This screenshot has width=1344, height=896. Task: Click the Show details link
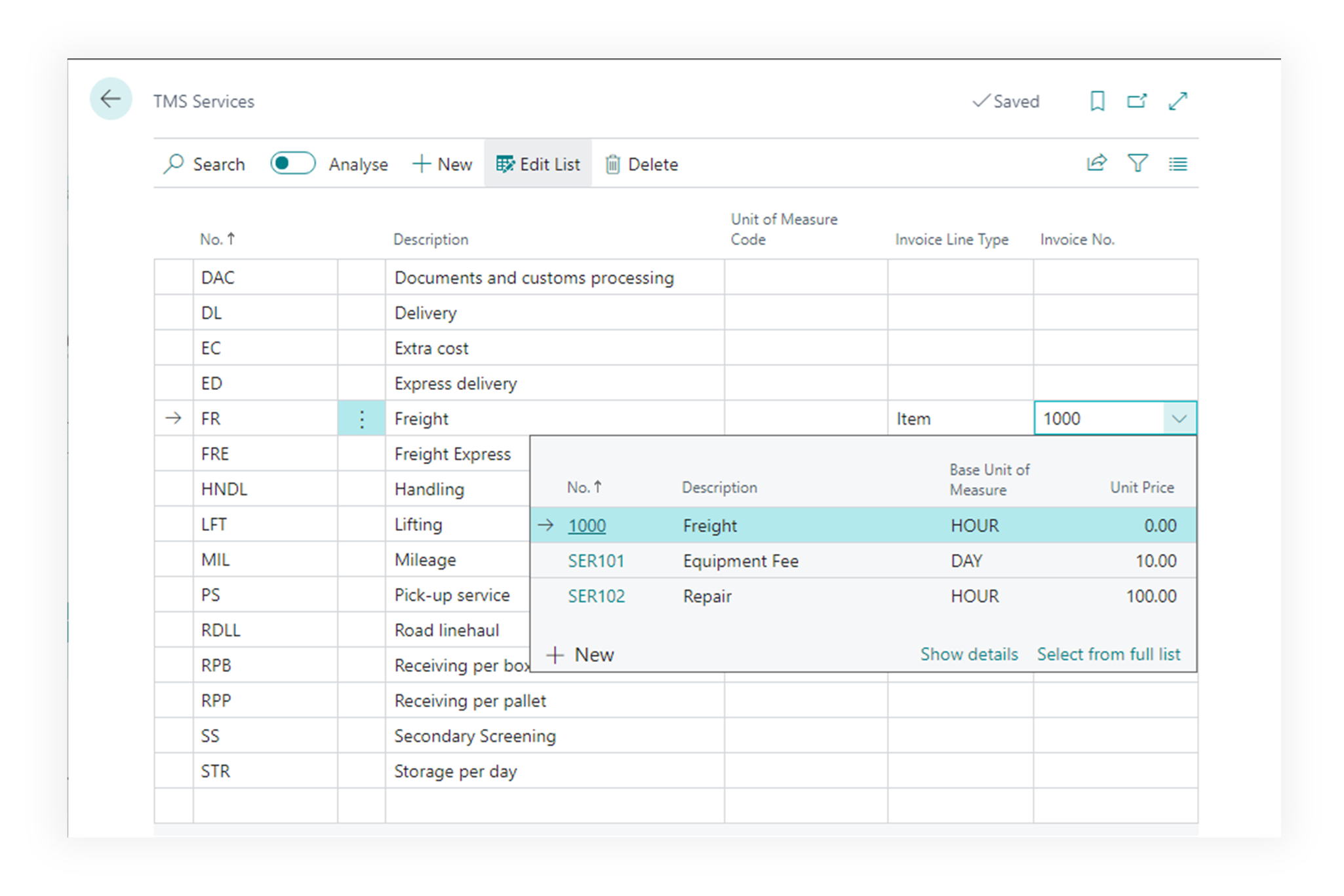pyautogui.click(x=968, y=654)
